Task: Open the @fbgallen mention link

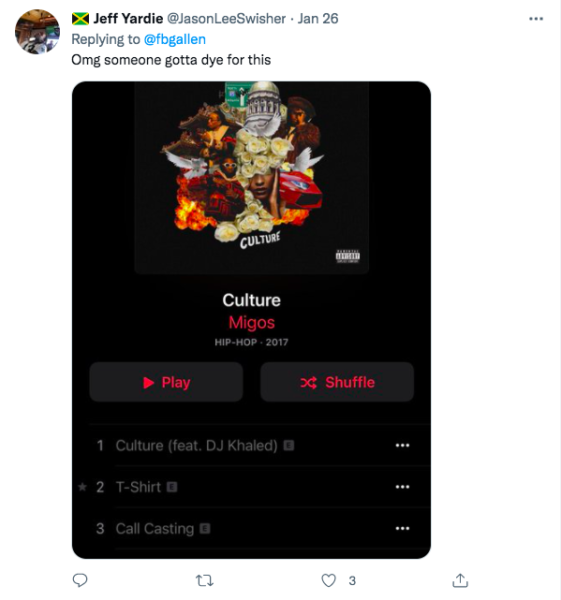Action: pos(174,39)
